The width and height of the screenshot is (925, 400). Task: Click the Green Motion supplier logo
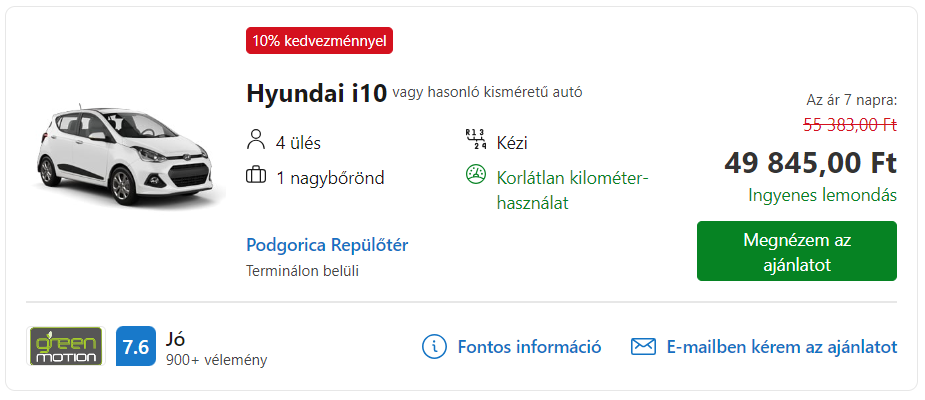point(65,346)
